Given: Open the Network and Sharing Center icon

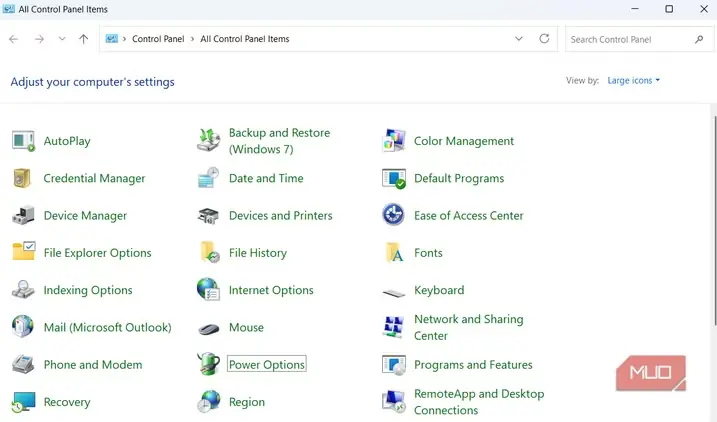Looking at the screenshot, I should [394, 327].
